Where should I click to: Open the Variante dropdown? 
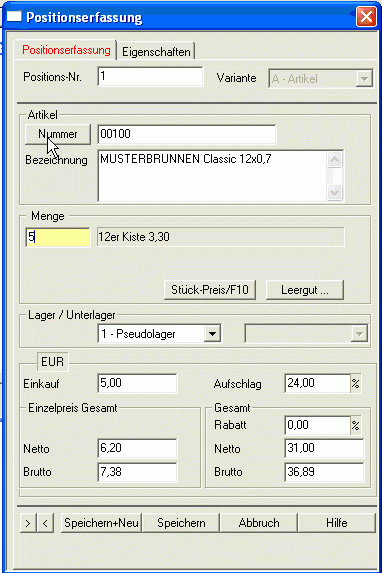[x=364, y=79]
